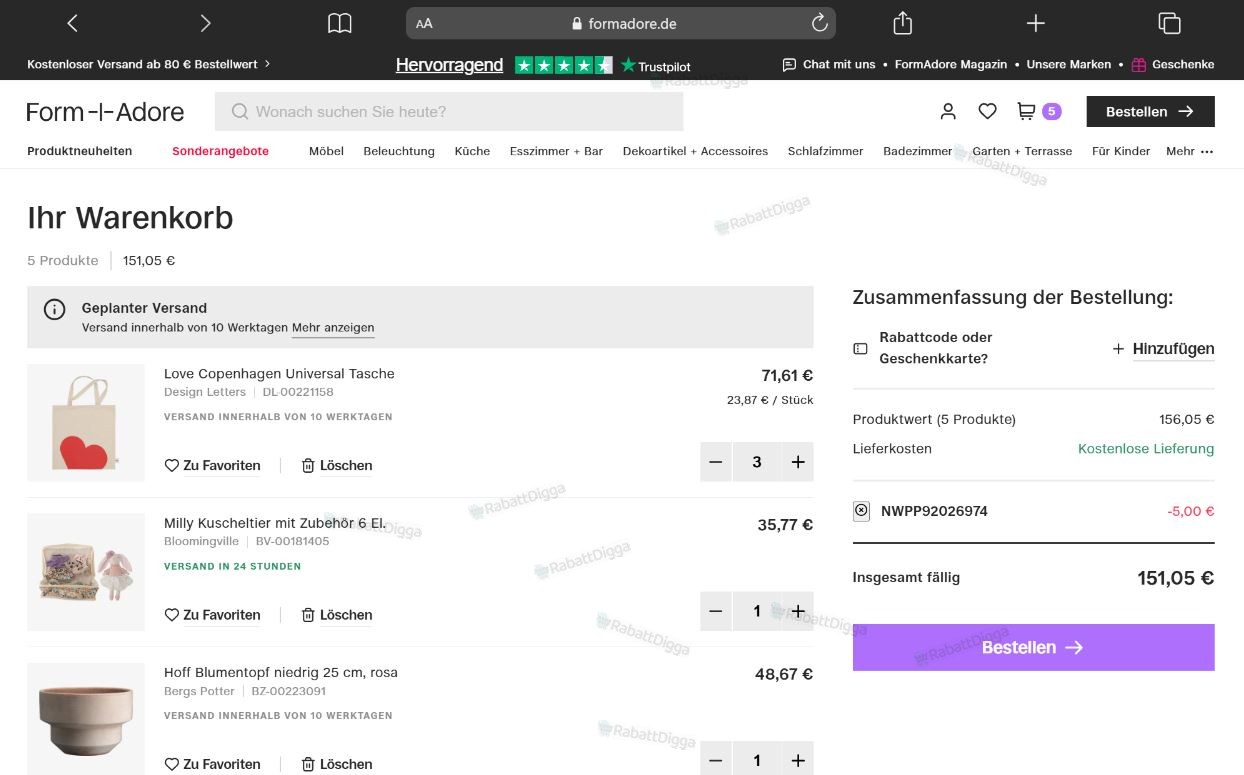Open the Sonderangebote menu
1244x775 pixels.
[x=220, y=151]
